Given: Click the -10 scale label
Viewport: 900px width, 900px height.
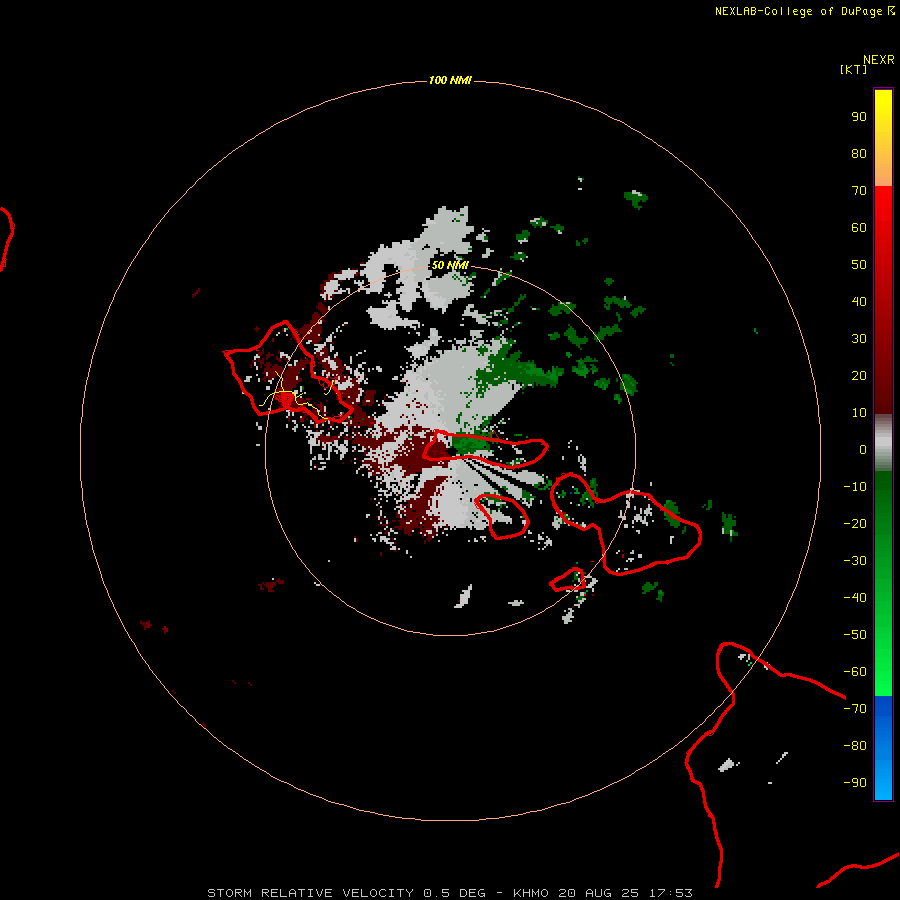Looking at the screenshot, I should tap(855, 487).
